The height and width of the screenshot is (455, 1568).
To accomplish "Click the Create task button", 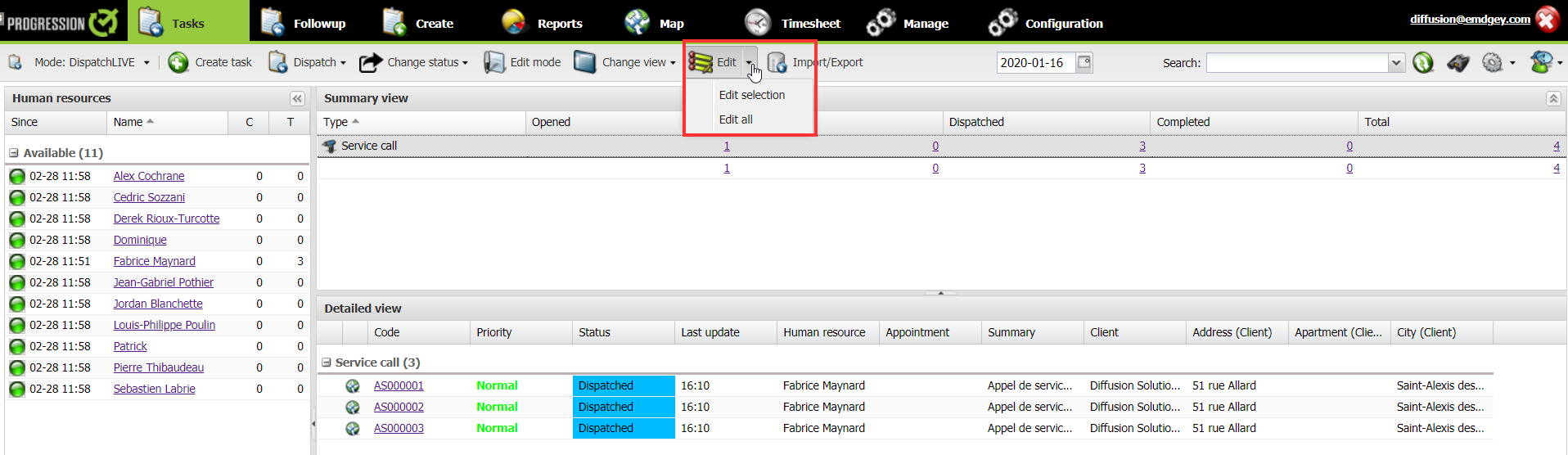I will coord(210,62).
